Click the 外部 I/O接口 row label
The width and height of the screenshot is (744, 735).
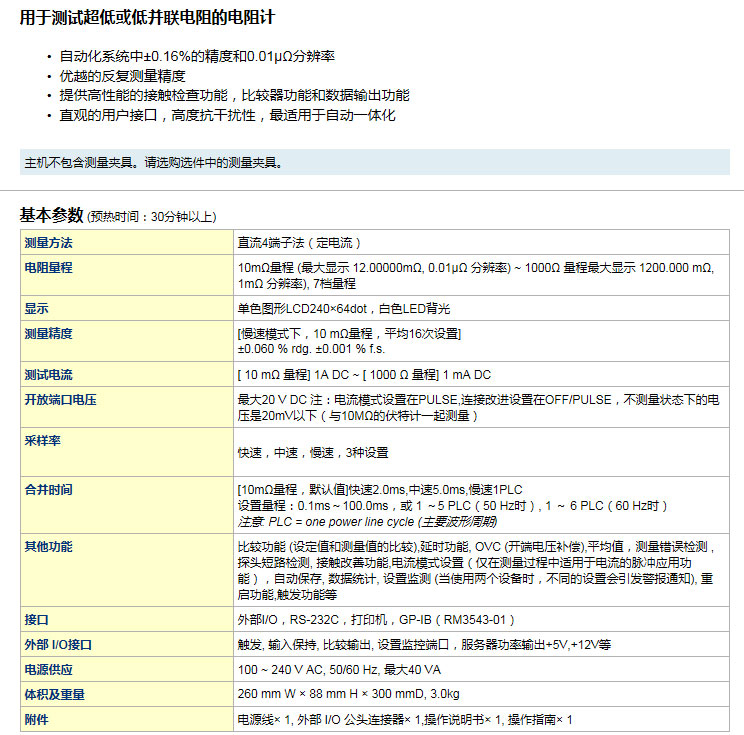click(59, 645)
